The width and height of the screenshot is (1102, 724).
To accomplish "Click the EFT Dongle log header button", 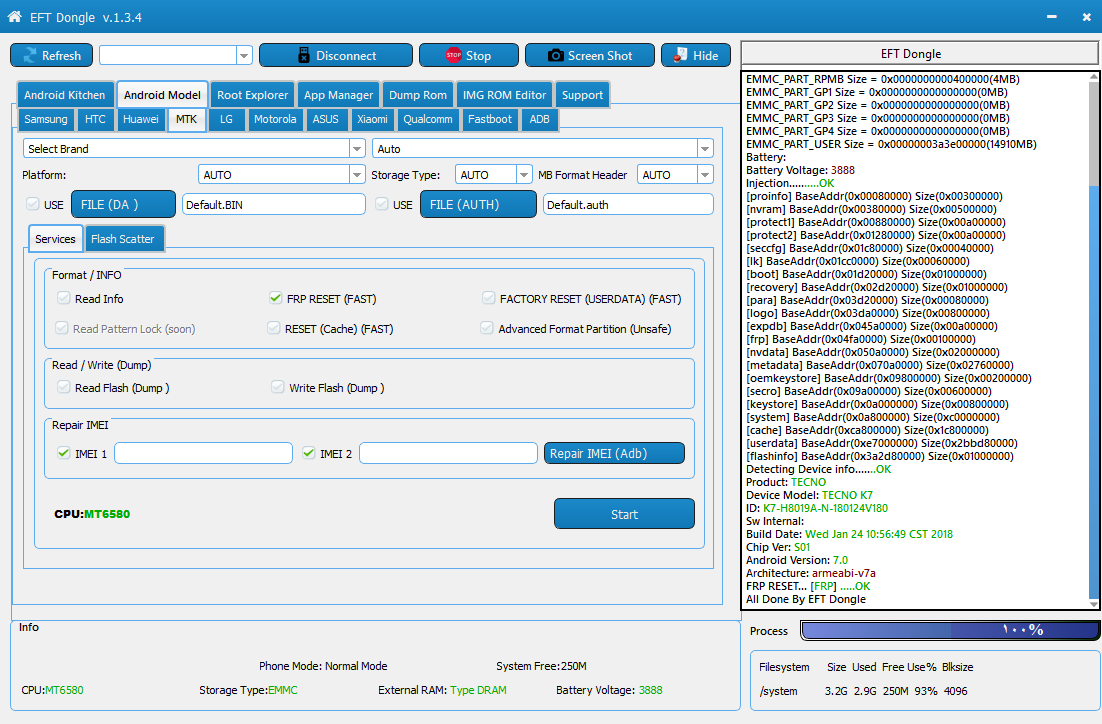I will point(919,53).
